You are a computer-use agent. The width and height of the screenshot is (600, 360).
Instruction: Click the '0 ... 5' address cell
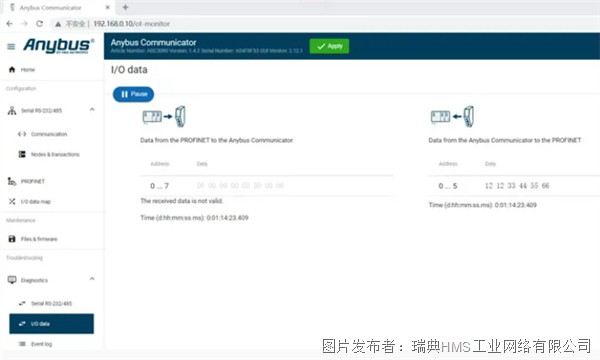pyautogui.click(x=448, y=186)
